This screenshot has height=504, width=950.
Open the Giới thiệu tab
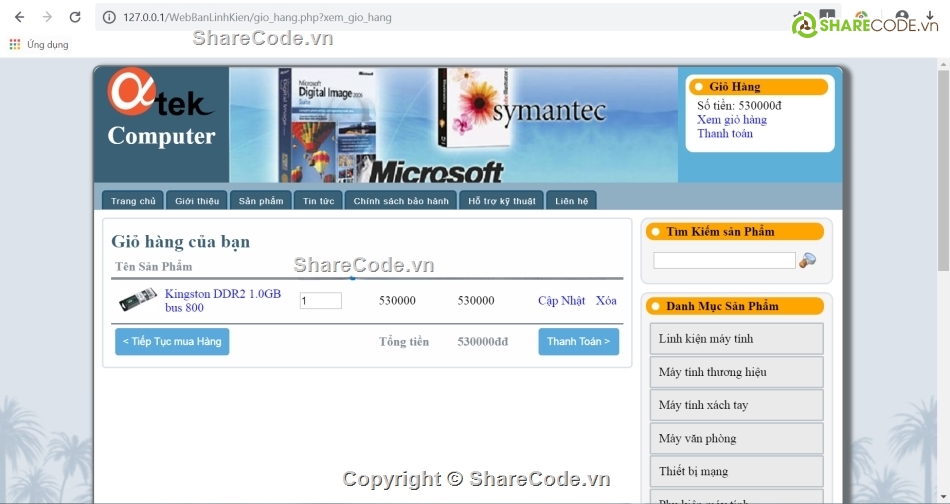pyautogui.click(x=197, y=201)
